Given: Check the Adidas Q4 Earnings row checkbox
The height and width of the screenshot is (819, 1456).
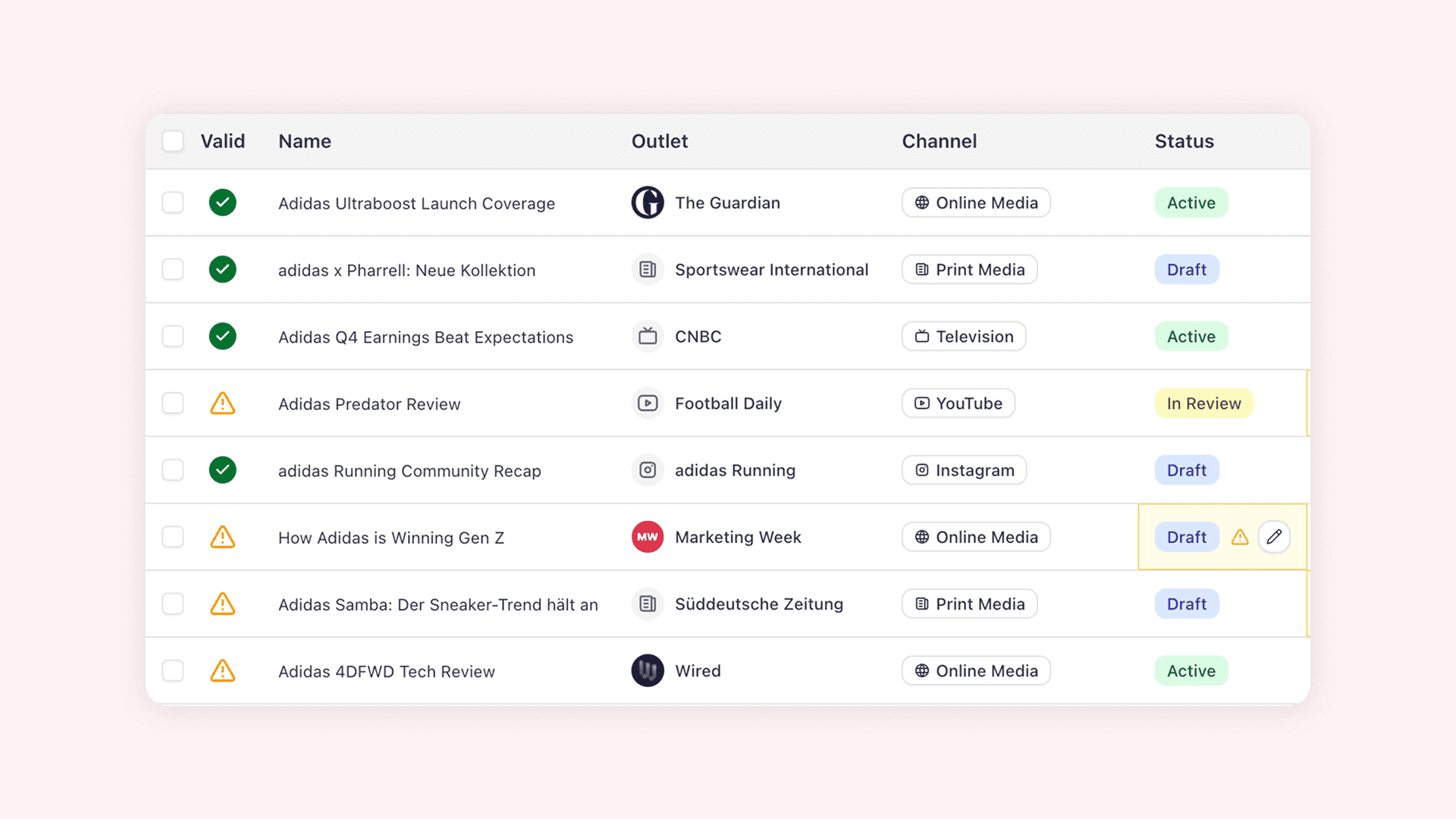Looking at the screenshot, I should [173, 336].
